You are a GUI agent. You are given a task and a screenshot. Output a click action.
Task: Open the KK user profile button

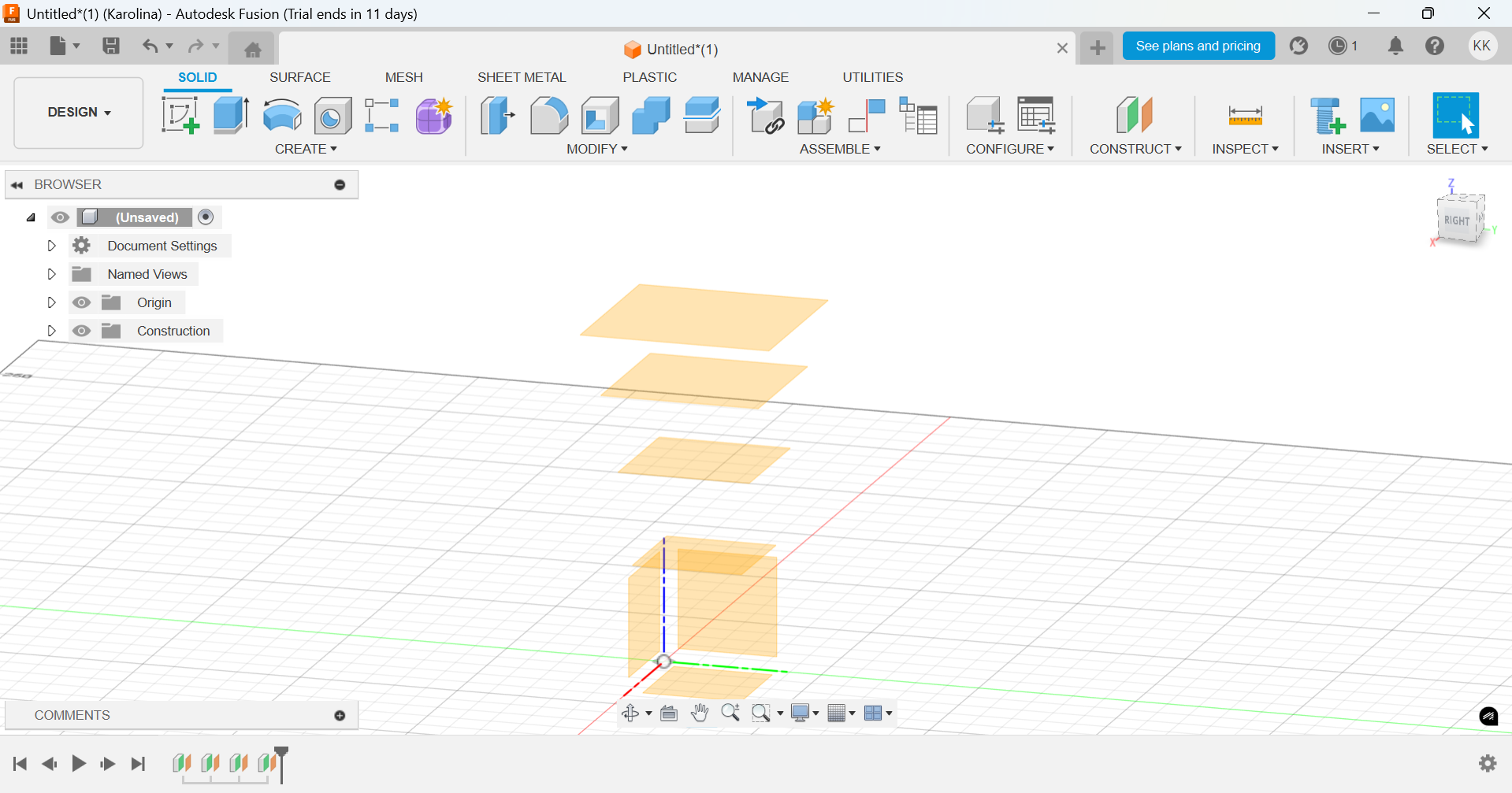pos(1482,46)
